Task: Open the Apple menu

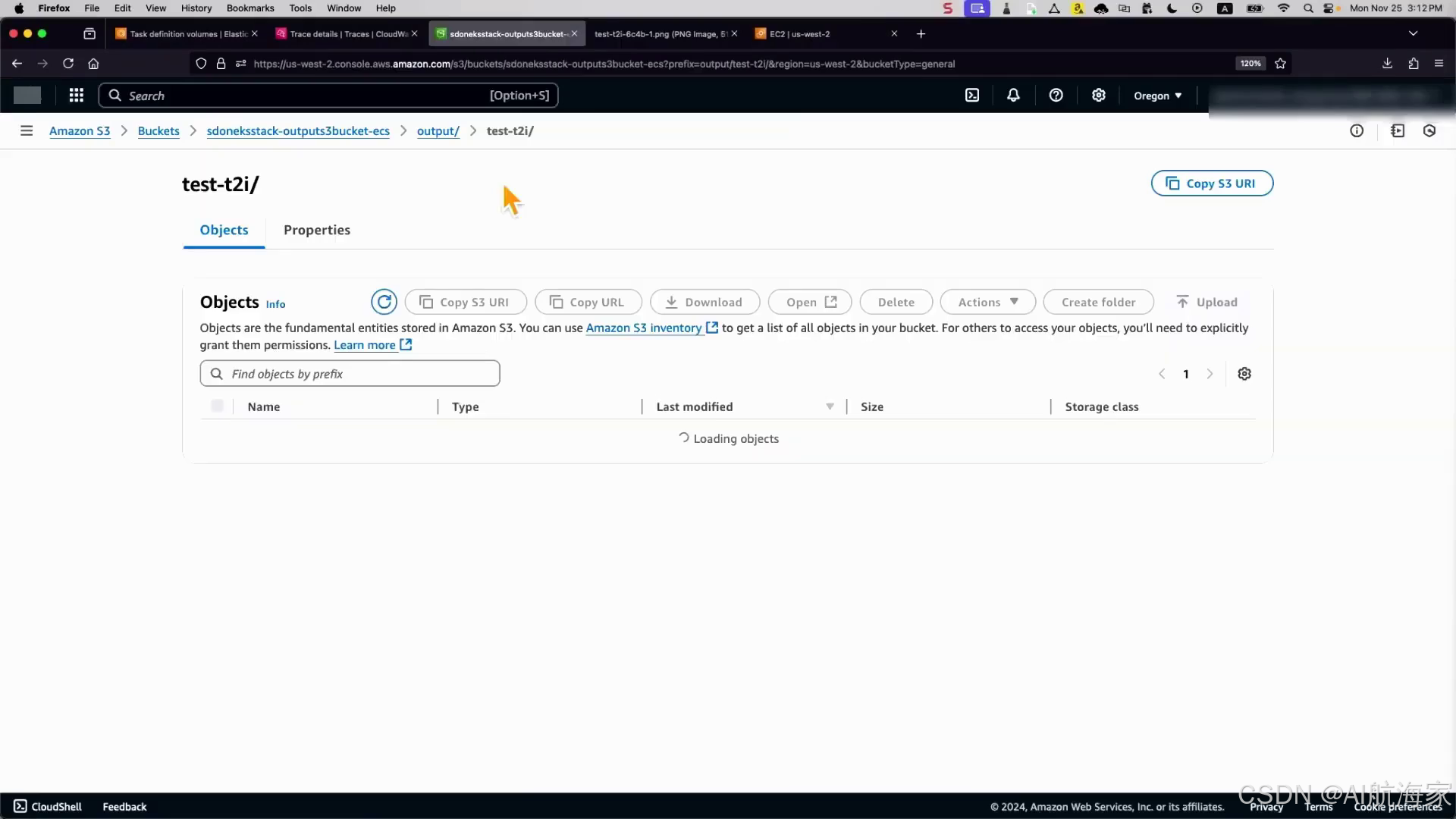Action: pyautogui.click(x=19, y=8)
